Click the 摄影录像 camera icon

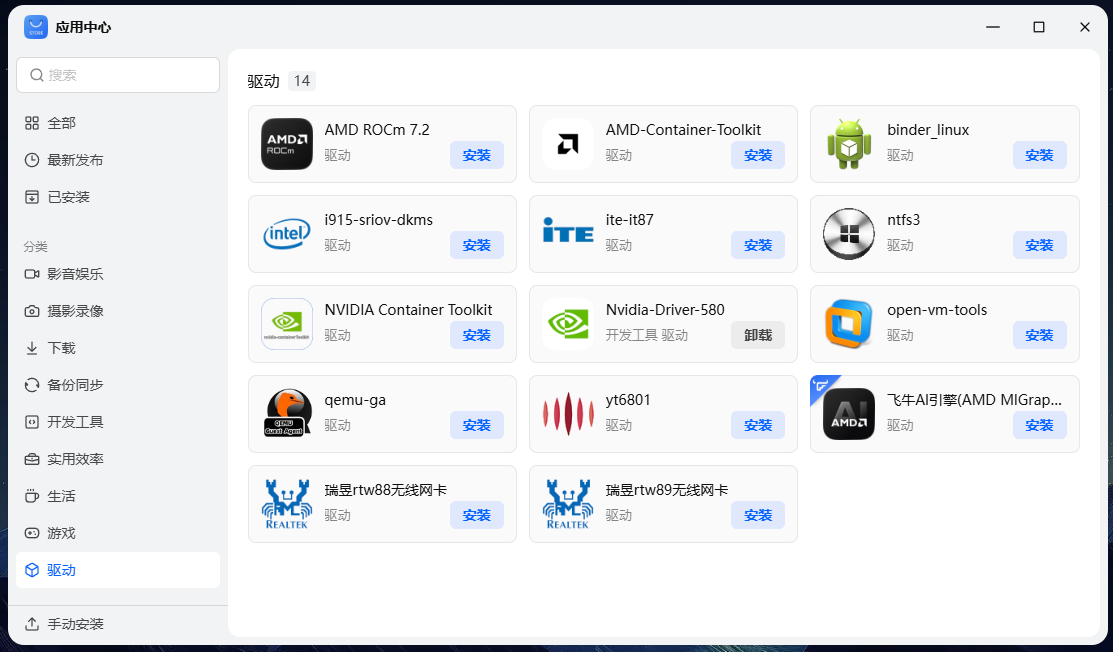click(x=32, y=311)
